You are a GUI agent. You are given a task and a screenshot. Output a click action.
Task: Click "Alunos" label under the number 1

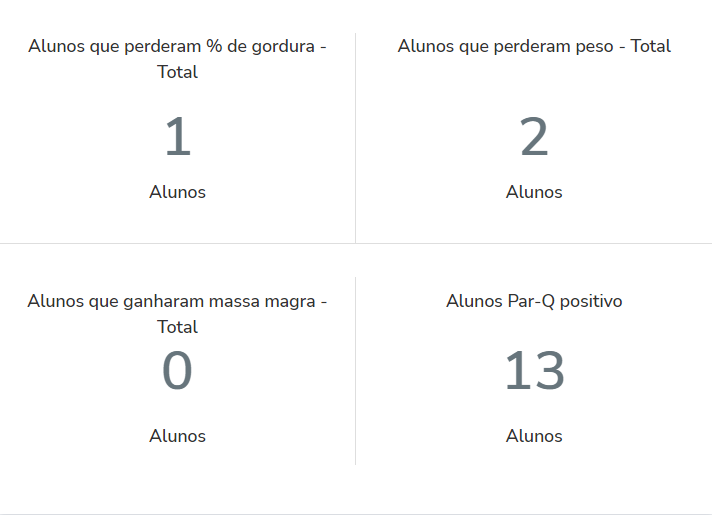[177, 192]
